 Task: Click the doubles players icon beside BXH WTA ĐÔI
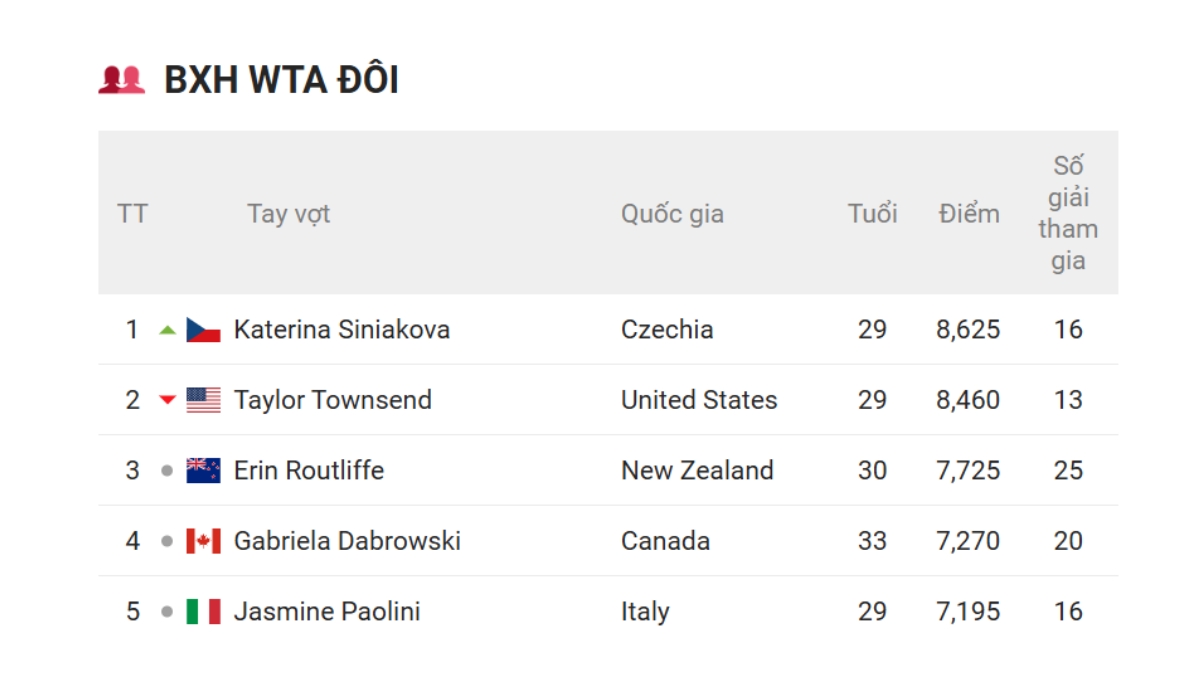122,80
